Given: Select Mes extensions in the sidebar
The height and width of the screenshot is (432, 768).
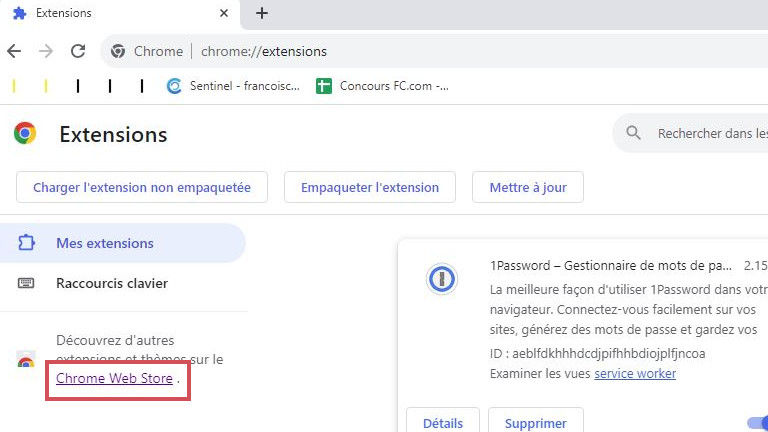Looking at the screenshot, I should tap(104, 243).
